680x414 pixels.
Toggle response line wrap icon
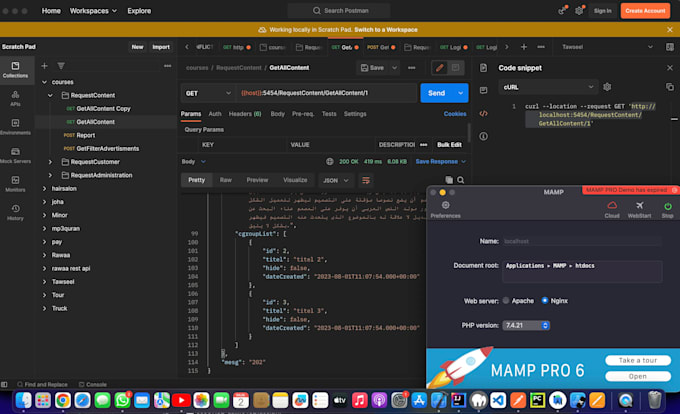366,180
